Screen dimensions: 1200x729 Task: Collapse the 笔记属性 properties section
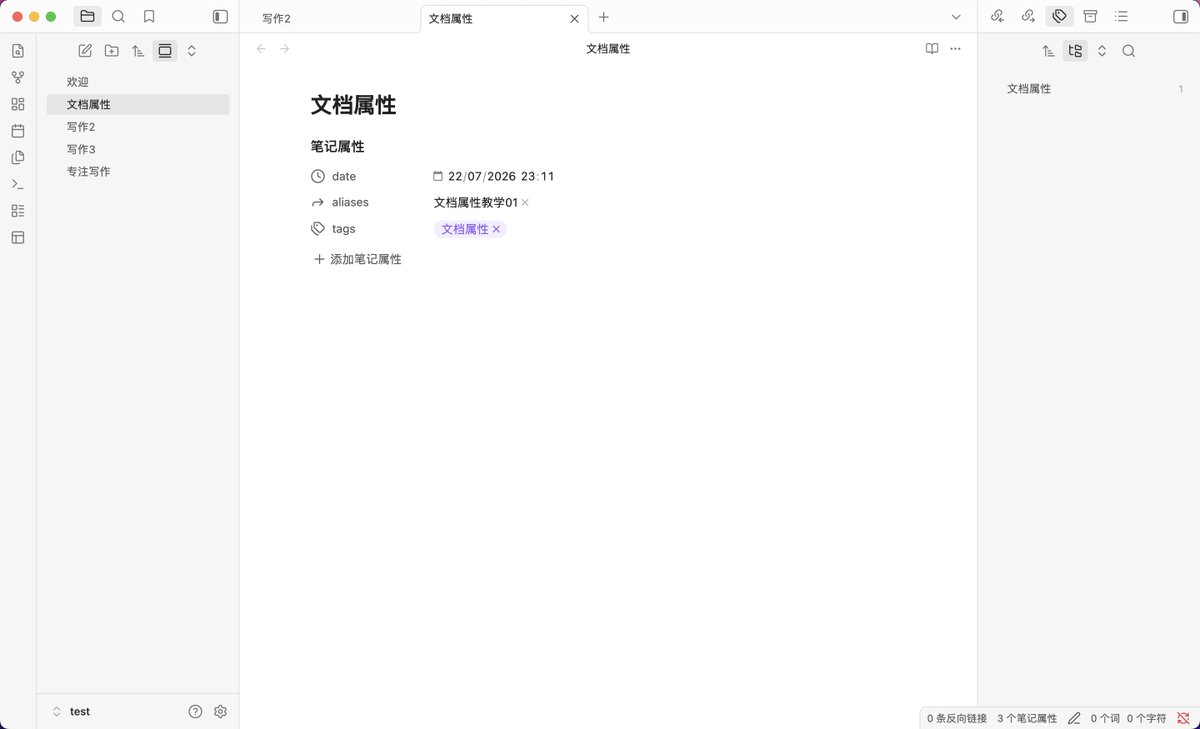point(338,146)
